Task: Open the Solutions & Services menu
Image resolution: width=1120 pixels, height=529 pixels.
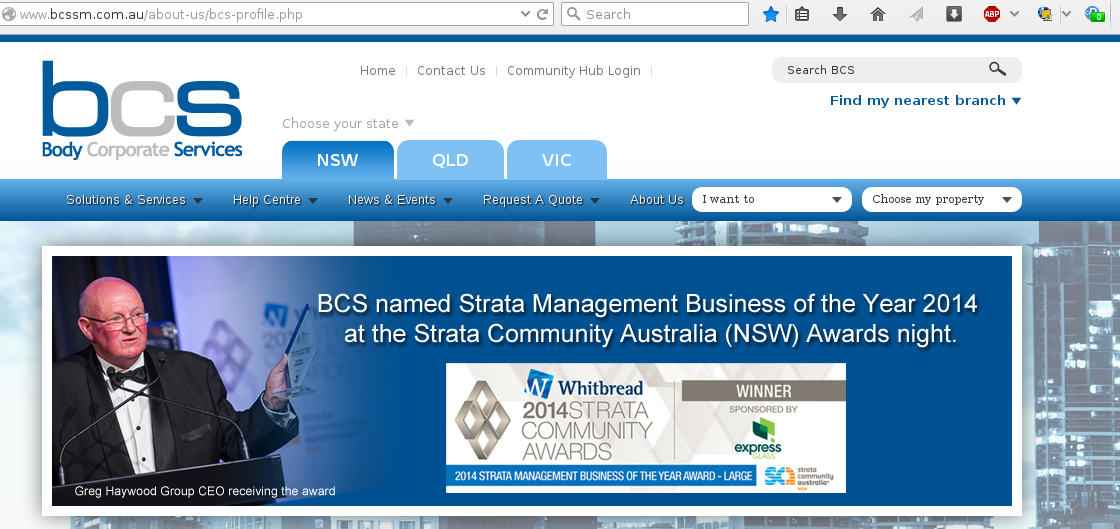Action: click(x=134, y=200)
